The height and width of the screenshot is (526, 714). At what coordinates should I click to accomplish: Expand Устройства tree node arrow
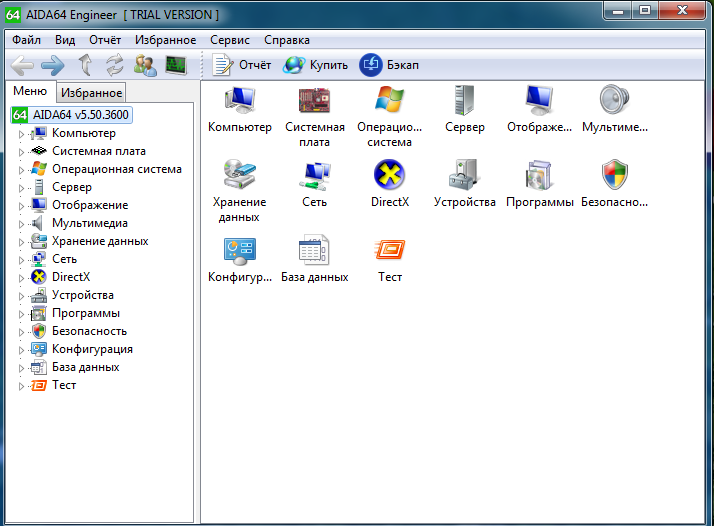tap(21, 296)
